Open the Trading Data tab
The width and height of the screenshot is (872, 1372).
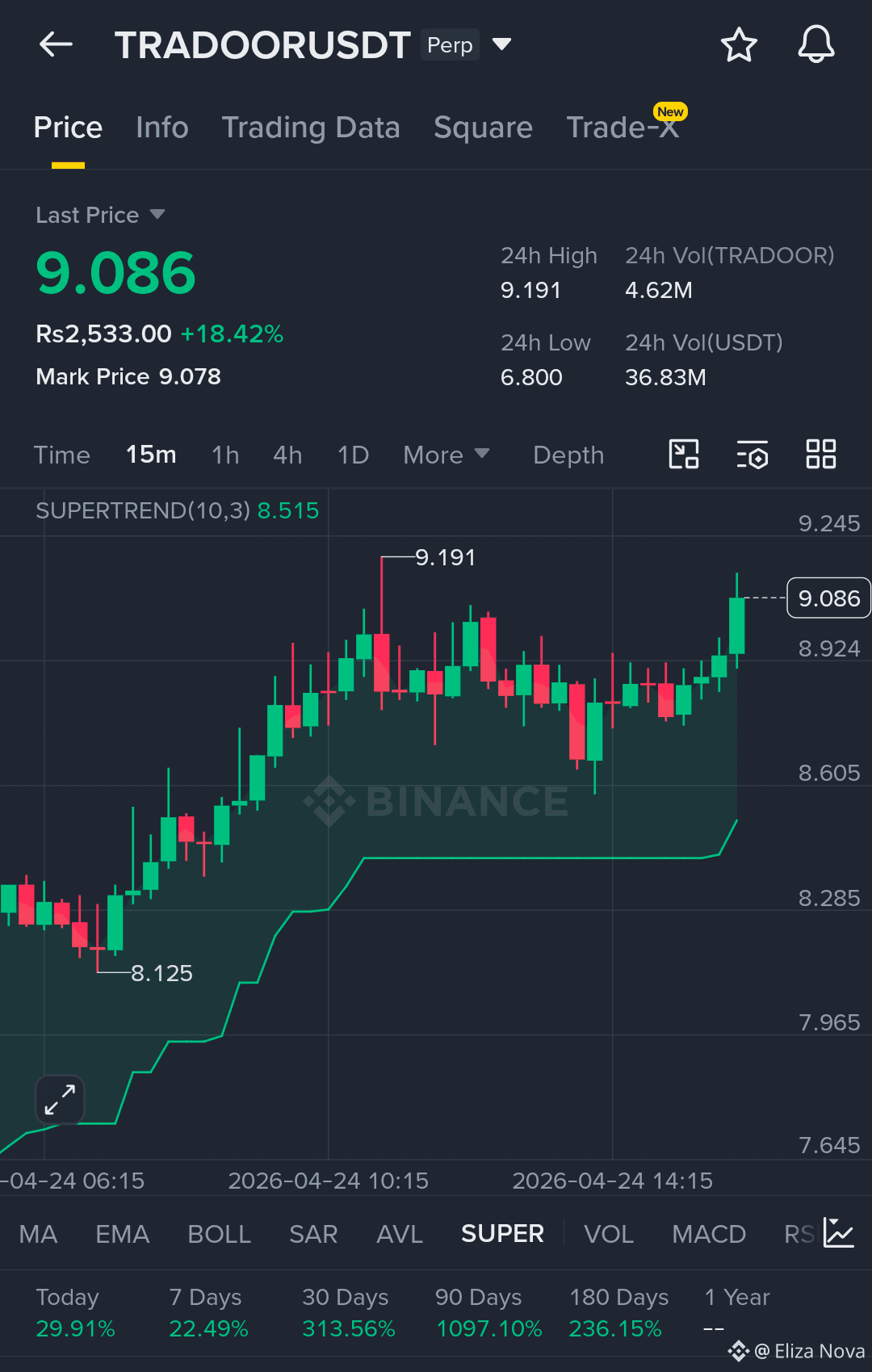(x=311, y=128)
